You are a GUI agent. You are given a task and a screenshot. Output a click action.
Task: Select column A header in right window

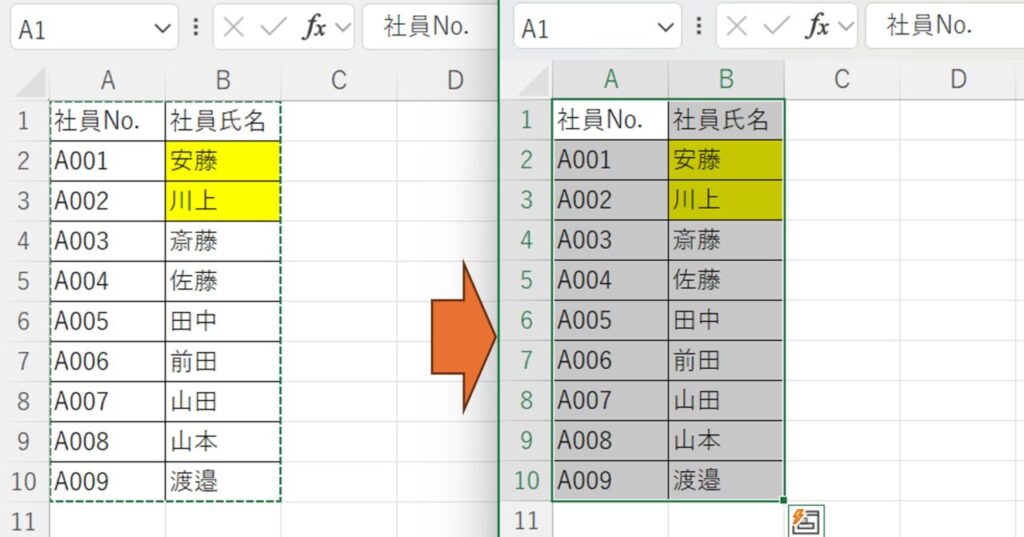click(x=611, y=80)
